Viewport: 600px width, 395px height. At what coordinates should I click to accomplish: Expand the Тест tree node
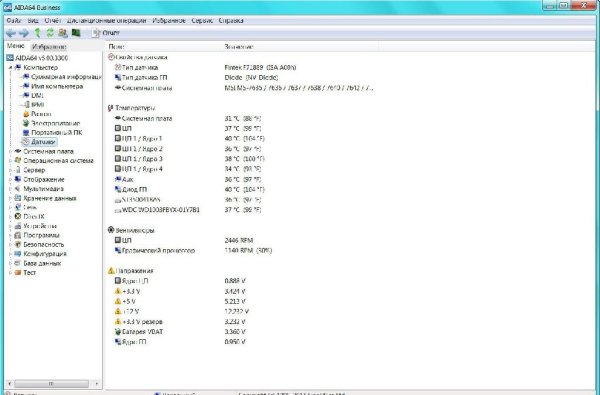(10, 273)
